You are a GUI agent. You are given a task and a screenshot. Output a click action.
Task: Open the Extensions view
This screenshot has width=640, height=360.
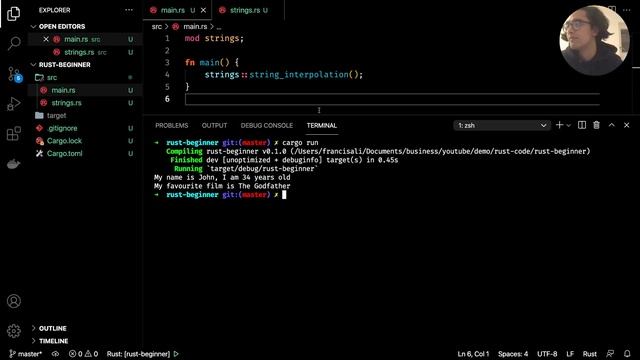[13, 133]
